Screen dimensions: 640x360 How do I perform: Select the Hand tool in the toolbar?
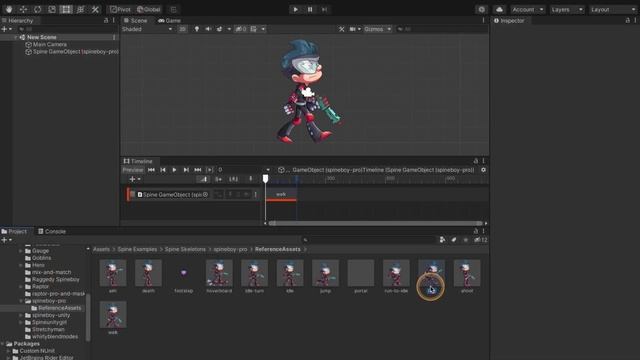point(9,9)
